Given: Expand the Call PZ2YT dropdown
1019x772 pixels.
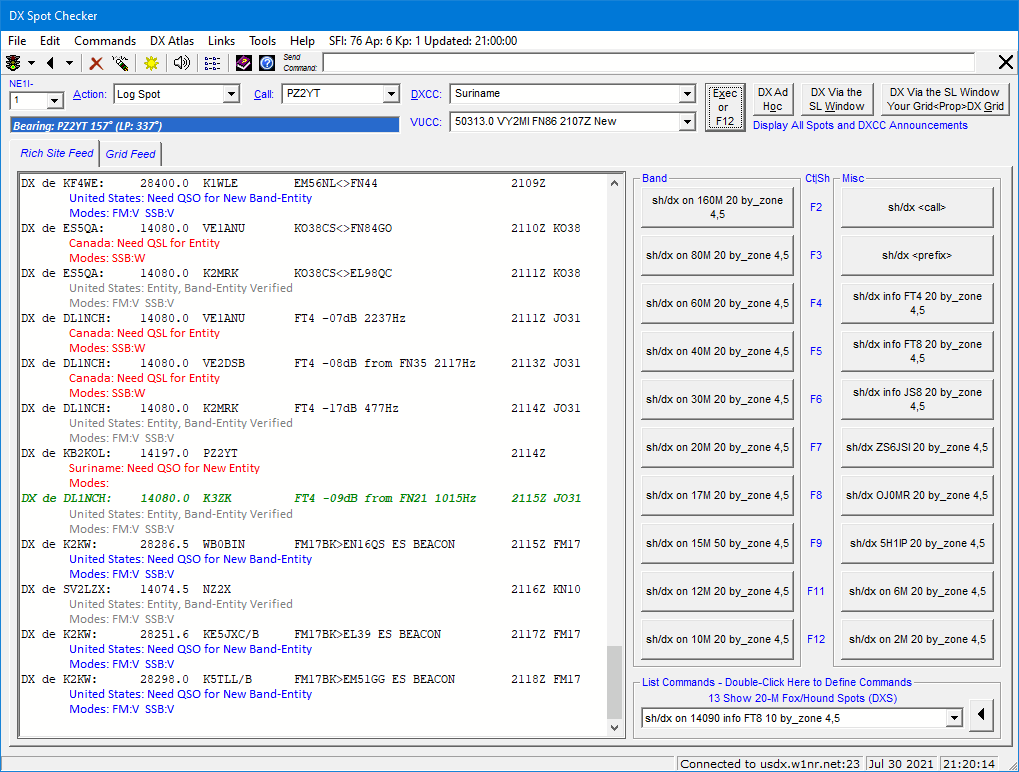Looking at the screenshot, I should tap(391, 94).
